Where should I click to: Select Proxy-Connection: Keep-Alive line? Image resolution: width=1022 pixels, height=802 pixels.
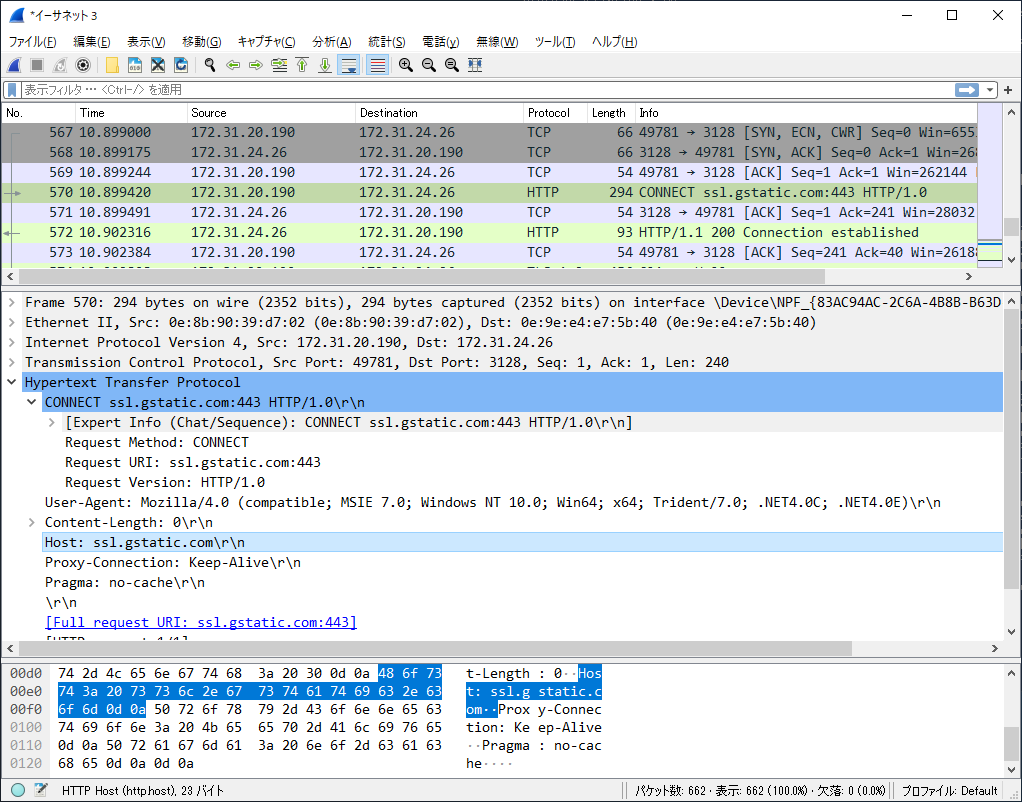(173, 563)
